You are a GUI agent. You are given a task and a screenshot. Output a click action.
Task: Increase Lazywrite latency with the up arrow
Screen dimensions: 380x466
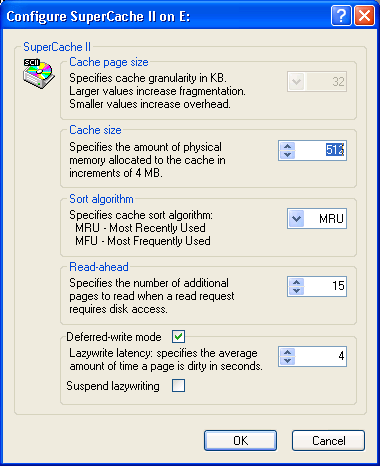(287, 352)
